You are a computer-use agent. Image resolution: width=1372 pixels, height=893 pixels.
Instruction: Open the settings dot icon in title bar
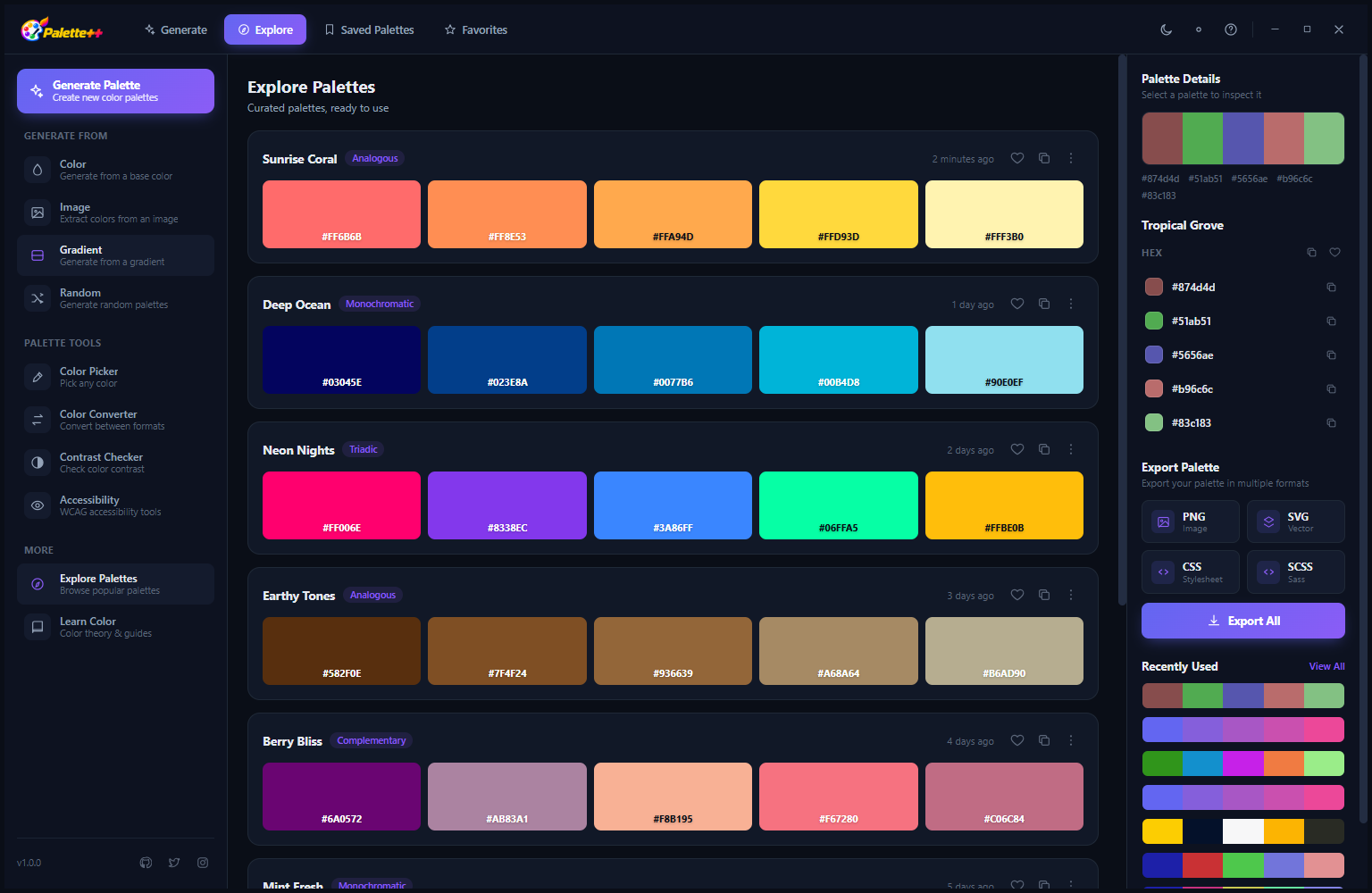point(1199,29)
